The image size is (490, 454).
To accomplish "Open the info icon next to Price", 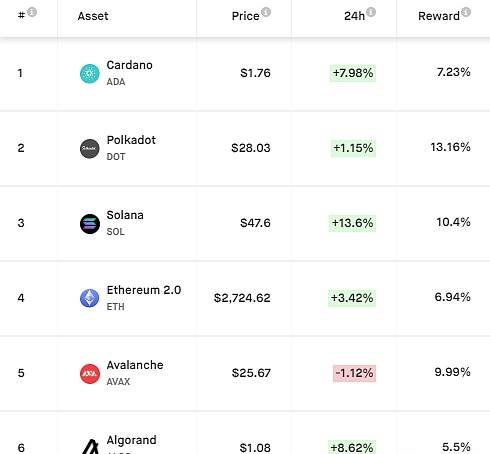I will click(266, 12).
